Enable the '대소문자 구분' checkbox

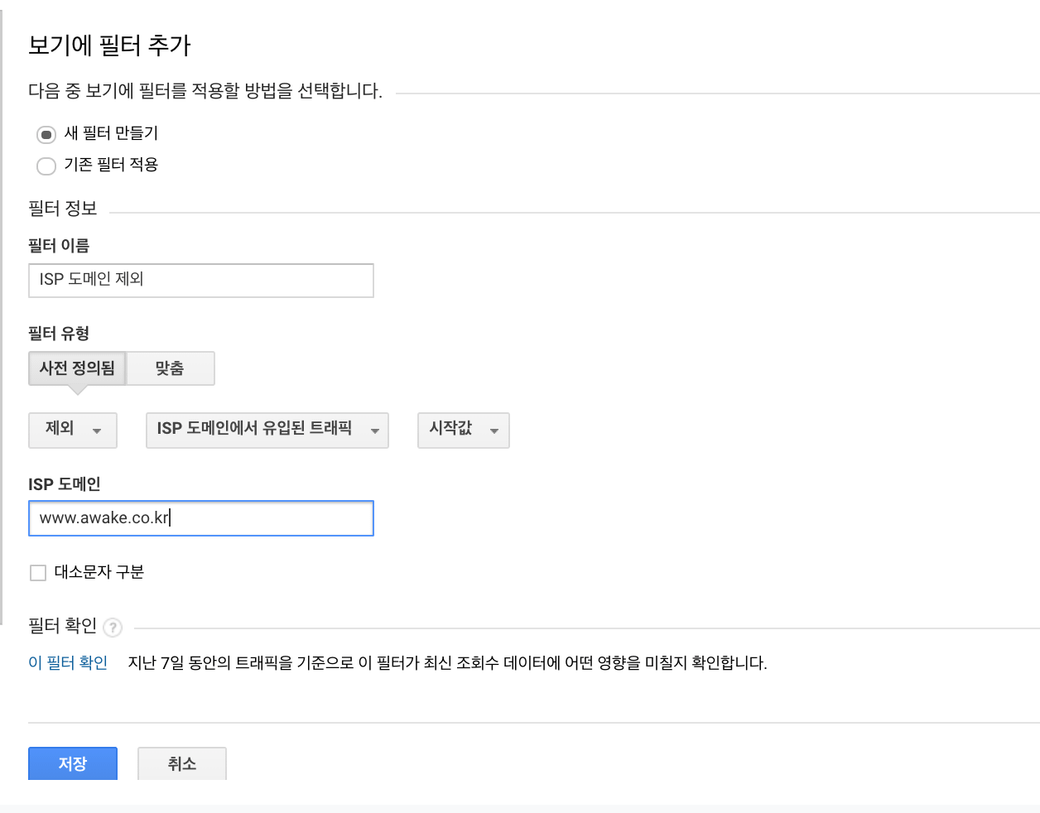tap(38, 573)
